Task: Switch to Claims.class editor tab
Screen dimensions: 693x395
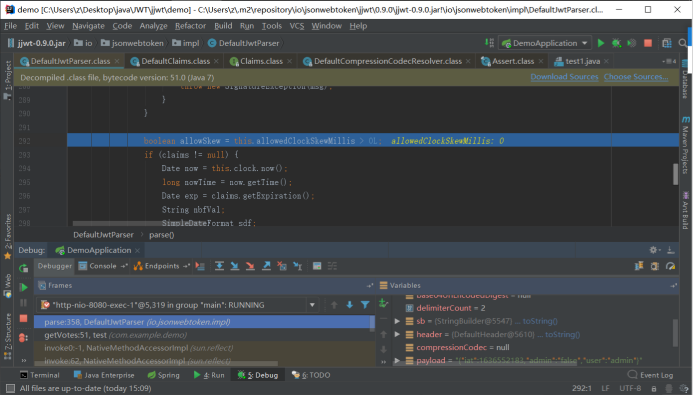Action: click(261, 61)
